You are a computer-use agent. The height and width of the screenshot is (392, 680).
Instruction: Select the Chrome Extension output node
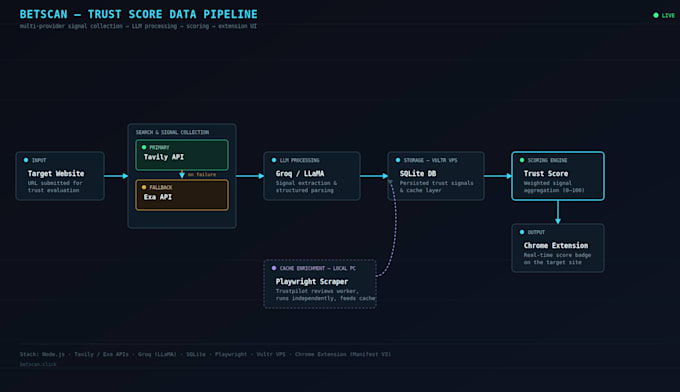pos(558,248)
